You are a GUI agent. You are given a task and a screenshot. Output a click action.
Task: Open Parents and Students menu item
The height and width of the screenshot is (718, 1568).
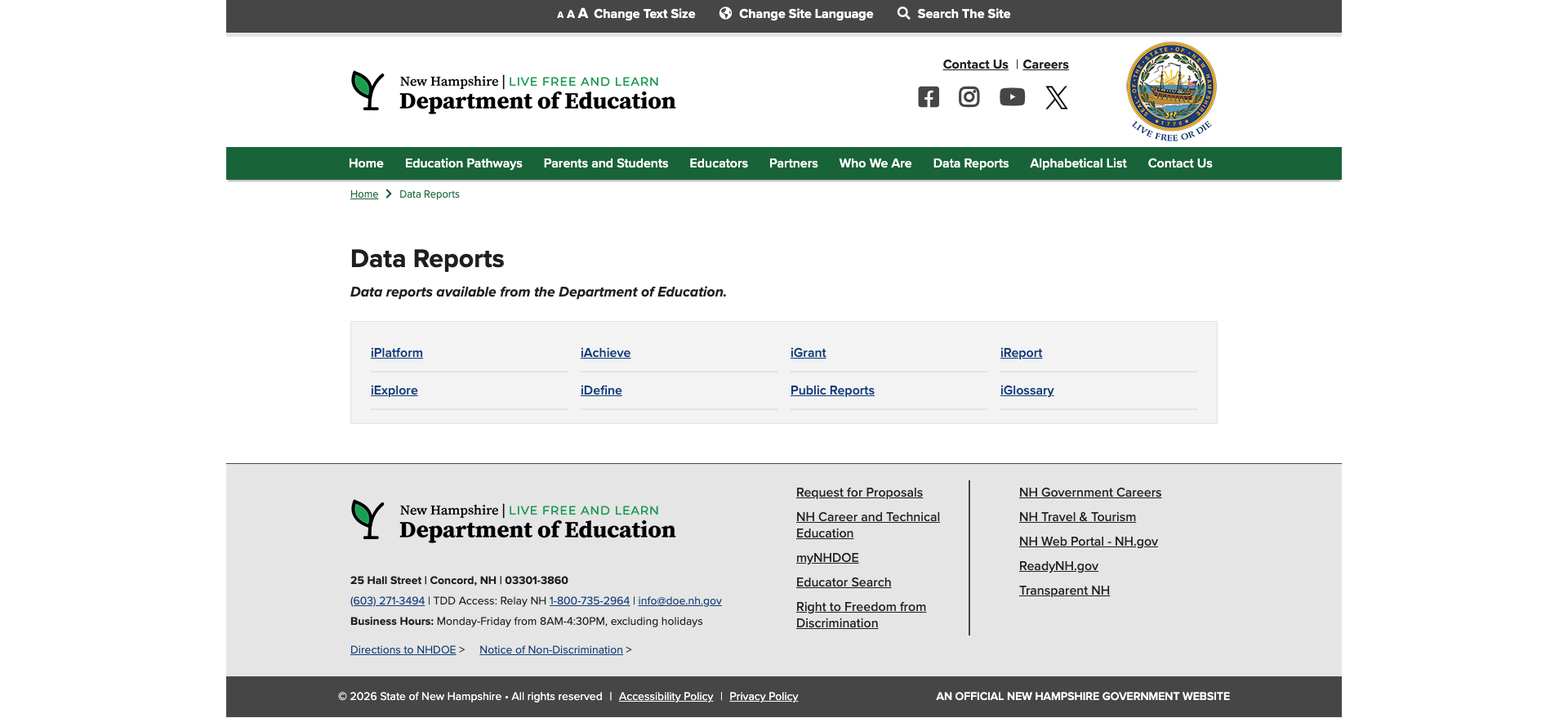[x=606, y=163]
